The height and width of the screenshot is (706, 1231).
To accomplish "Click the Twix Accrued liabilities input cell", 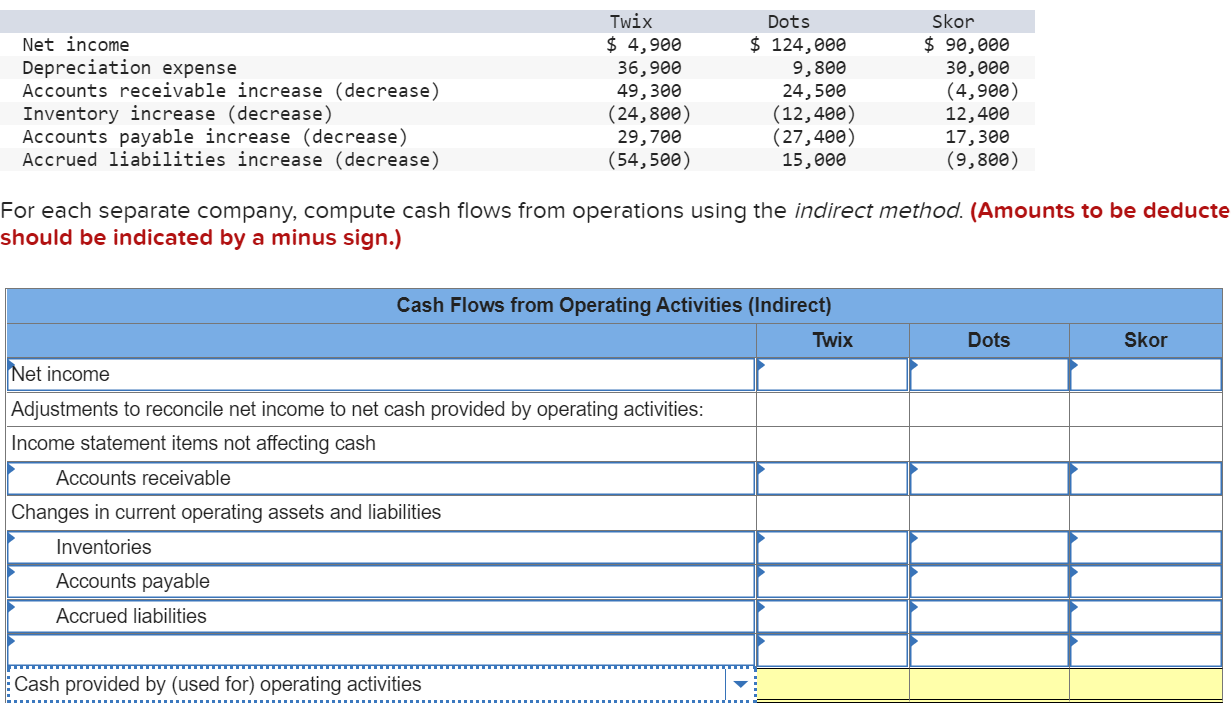I will (x=832, y=616).
